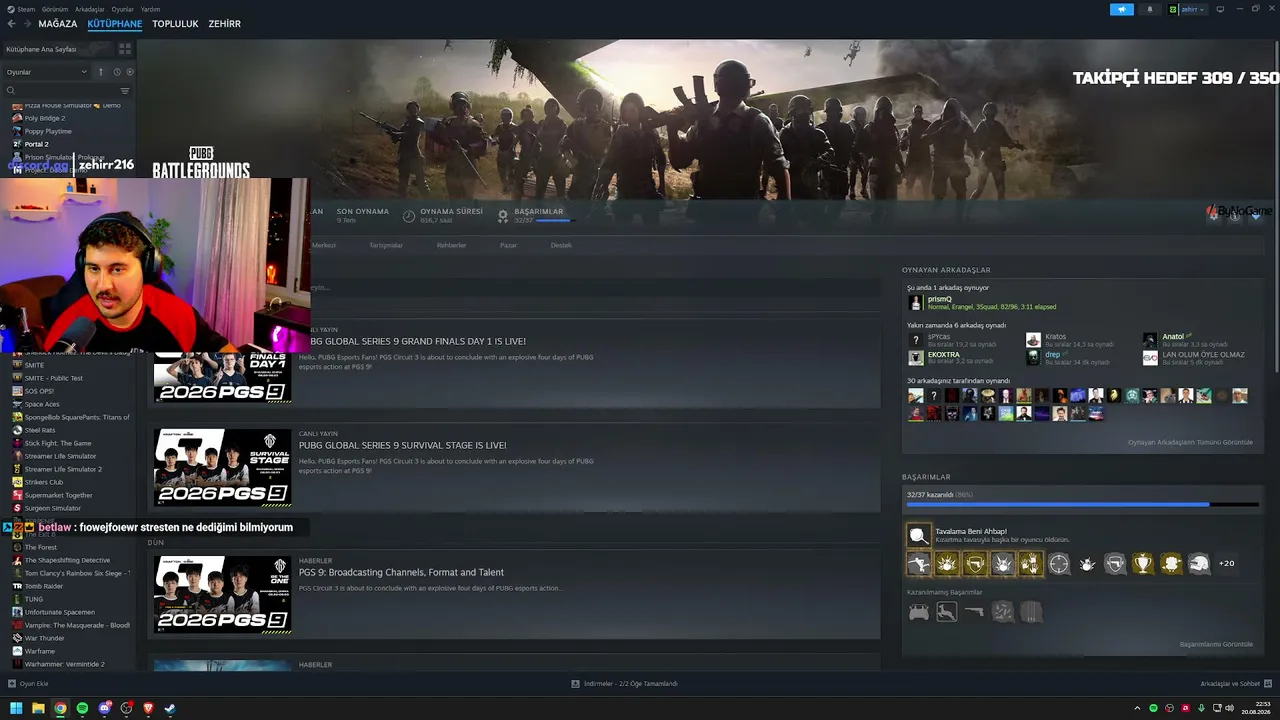Open the Görünüm menu
Image resolution: width=1280 pixels, height=720 pixels.
pos(54,9)
